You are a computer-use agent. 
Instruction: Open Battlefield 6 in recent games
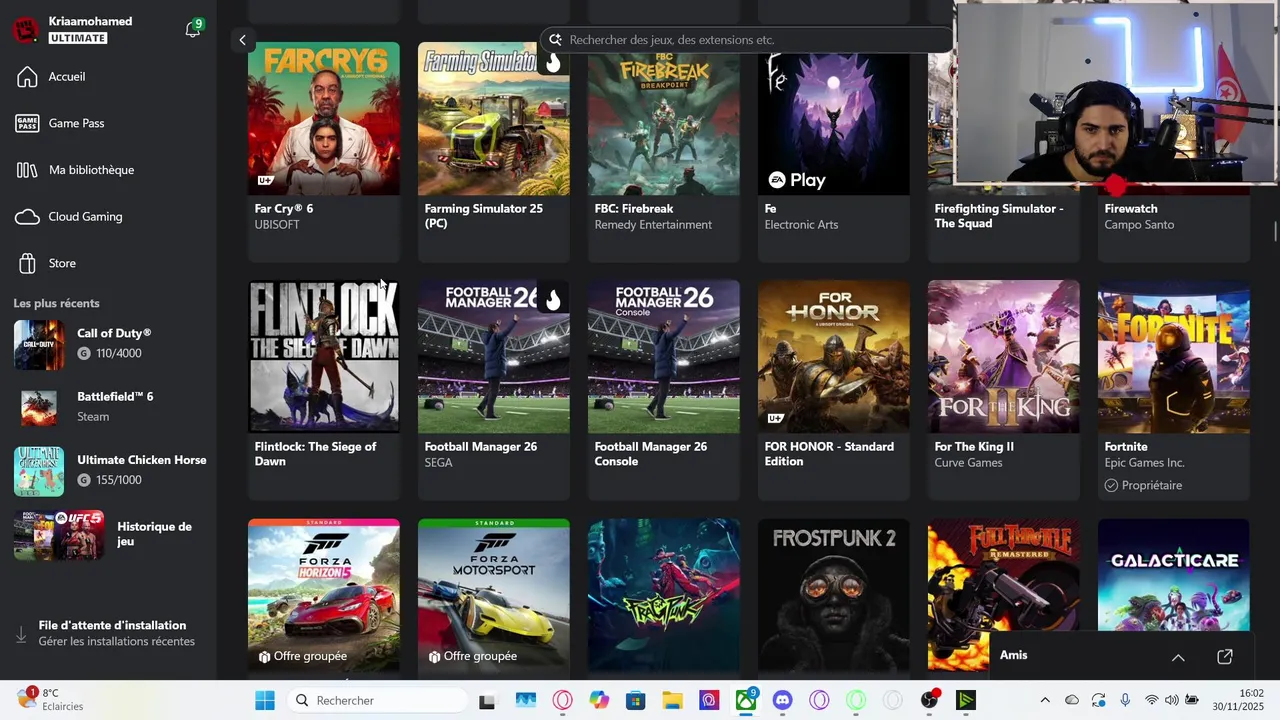pyautogui.click(x=108, y=406)
